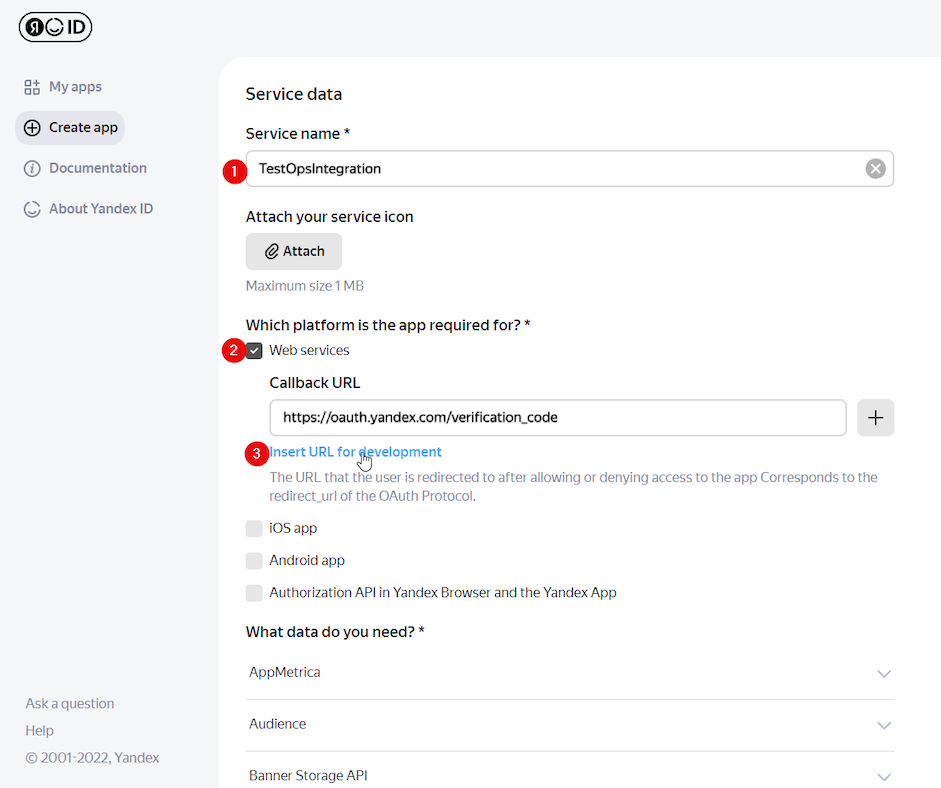Enable the iOS app checkbox

[255, 528]
